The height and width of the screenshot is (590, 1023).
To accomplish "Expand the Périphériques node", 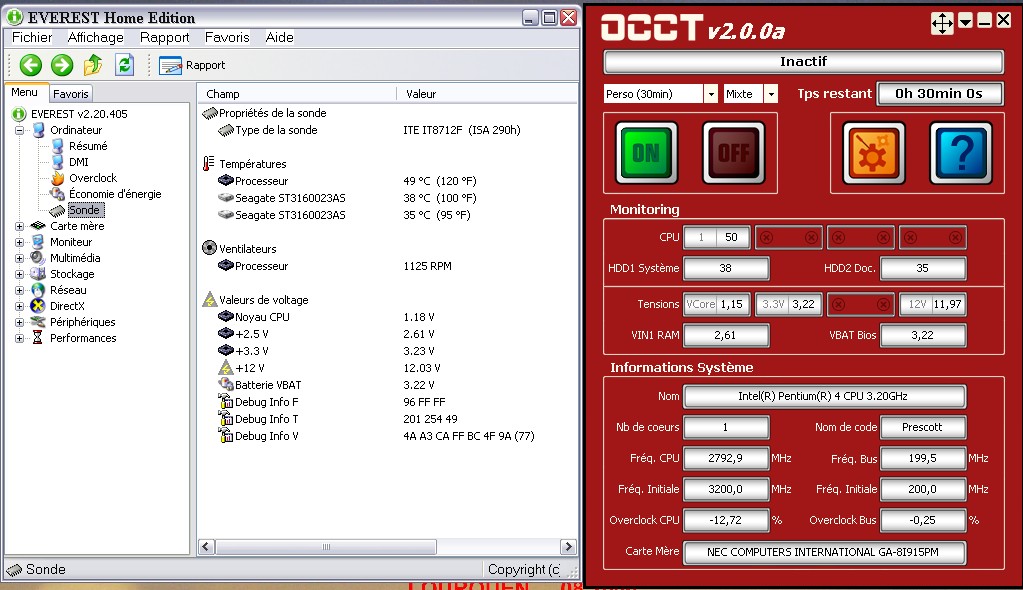I will point(20,322).
